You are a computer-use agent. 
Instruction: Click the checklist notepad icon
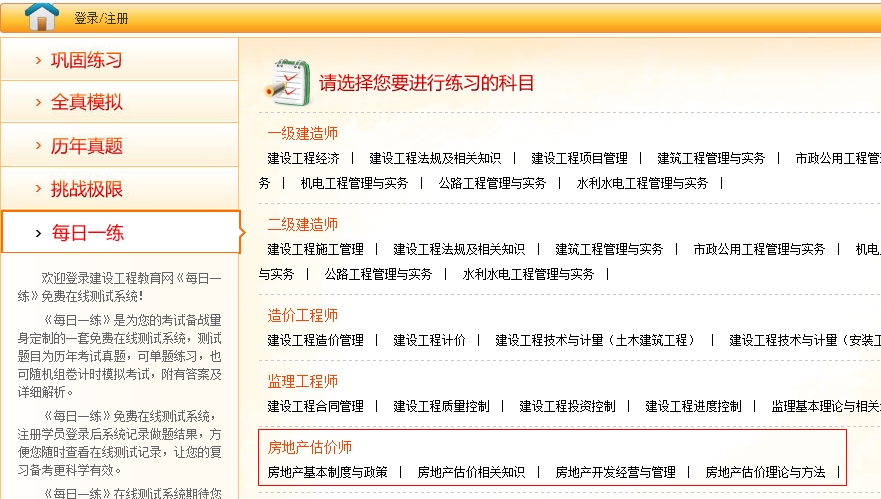(x=285, y=82)
